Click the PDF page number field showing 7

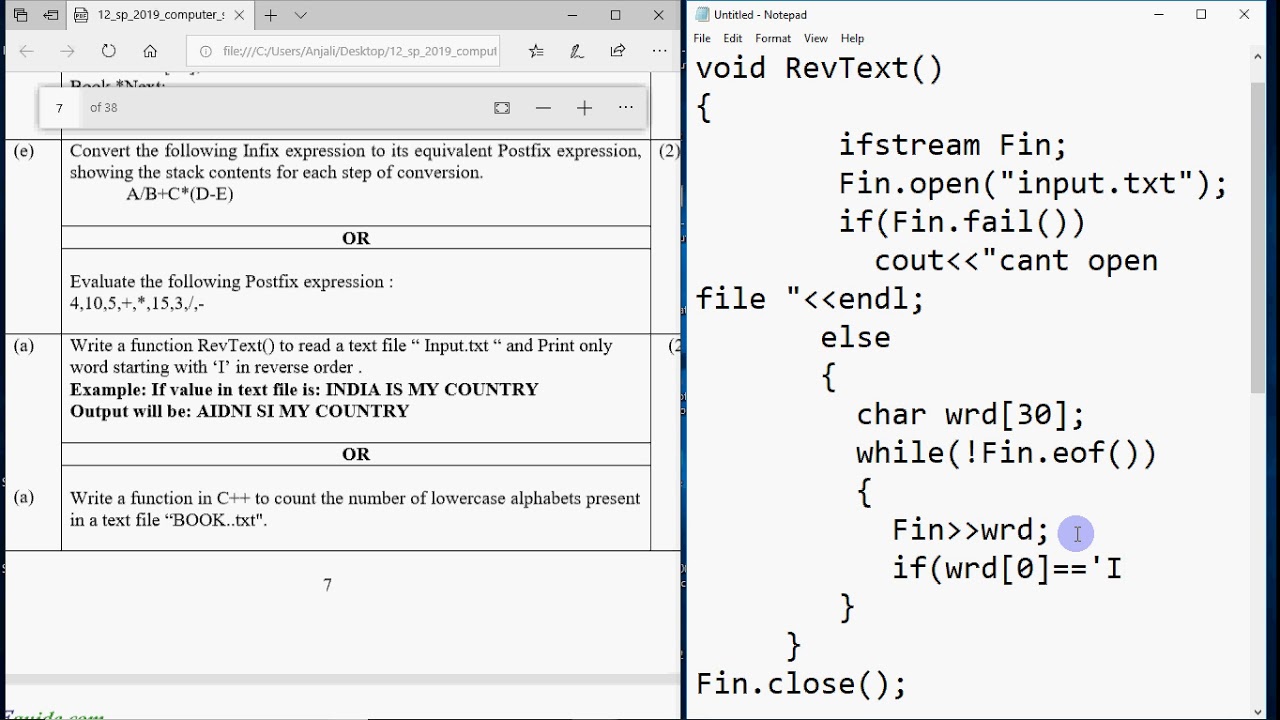pyautogui.click(x=60, y=108)
